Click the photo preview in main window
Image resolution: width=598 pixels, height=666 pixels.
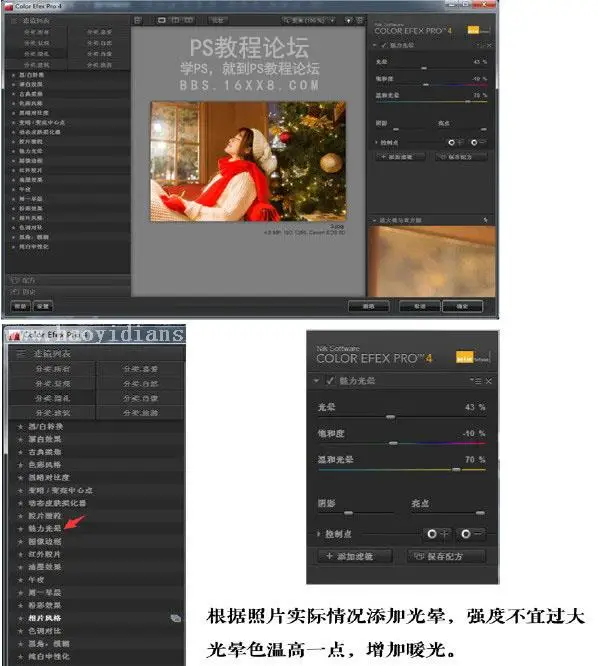248,161
